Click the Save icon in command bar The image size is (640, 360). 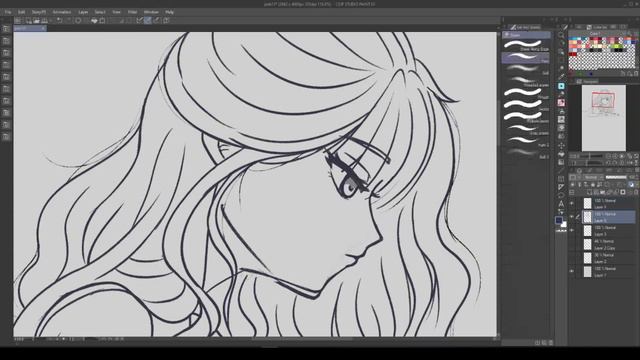[44, 20]
